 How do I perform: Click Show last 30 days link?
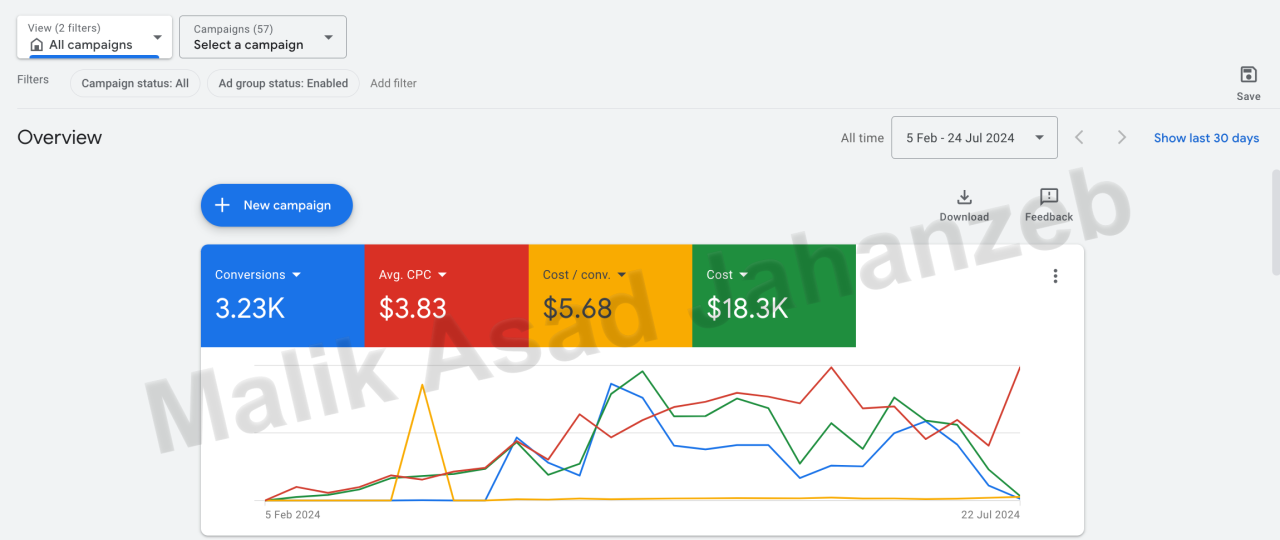(x=1206, y=138)
